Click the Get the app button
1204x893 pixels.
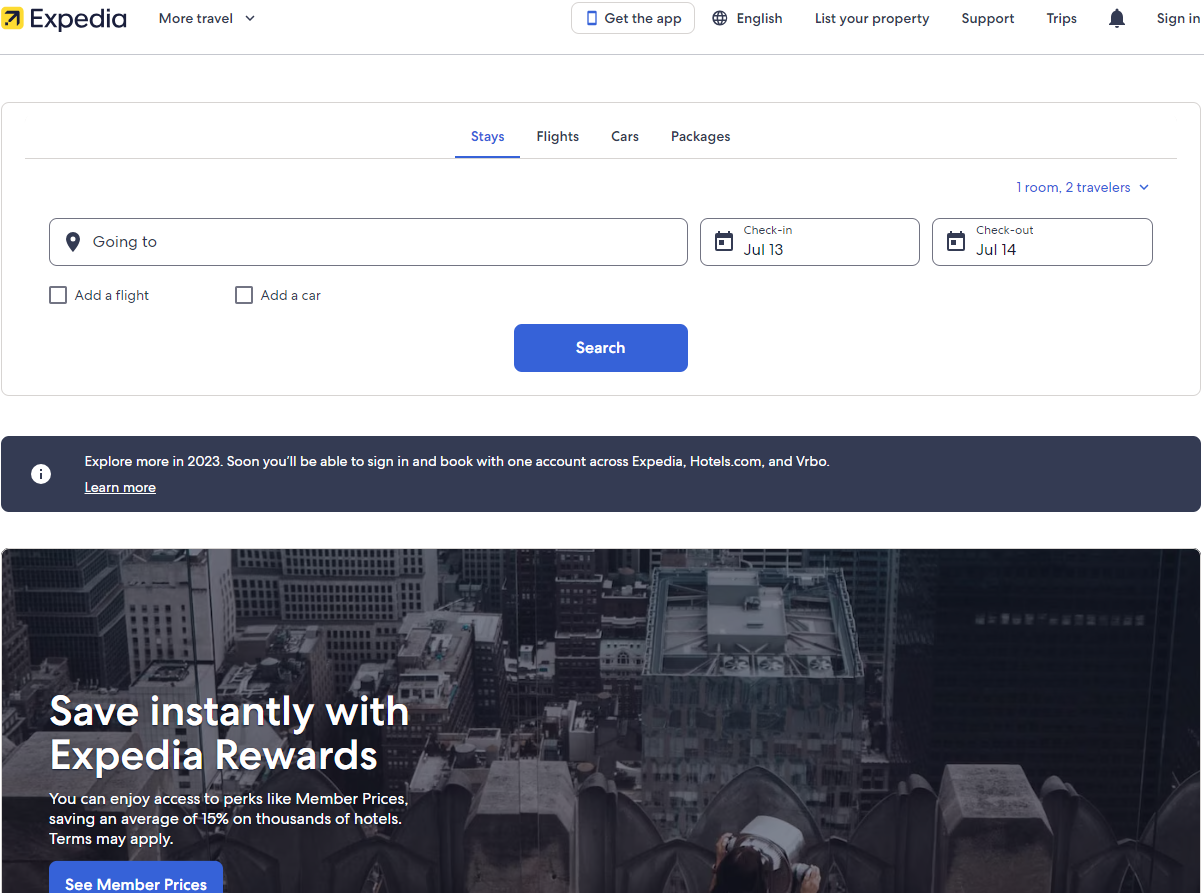tap(633, 18)
